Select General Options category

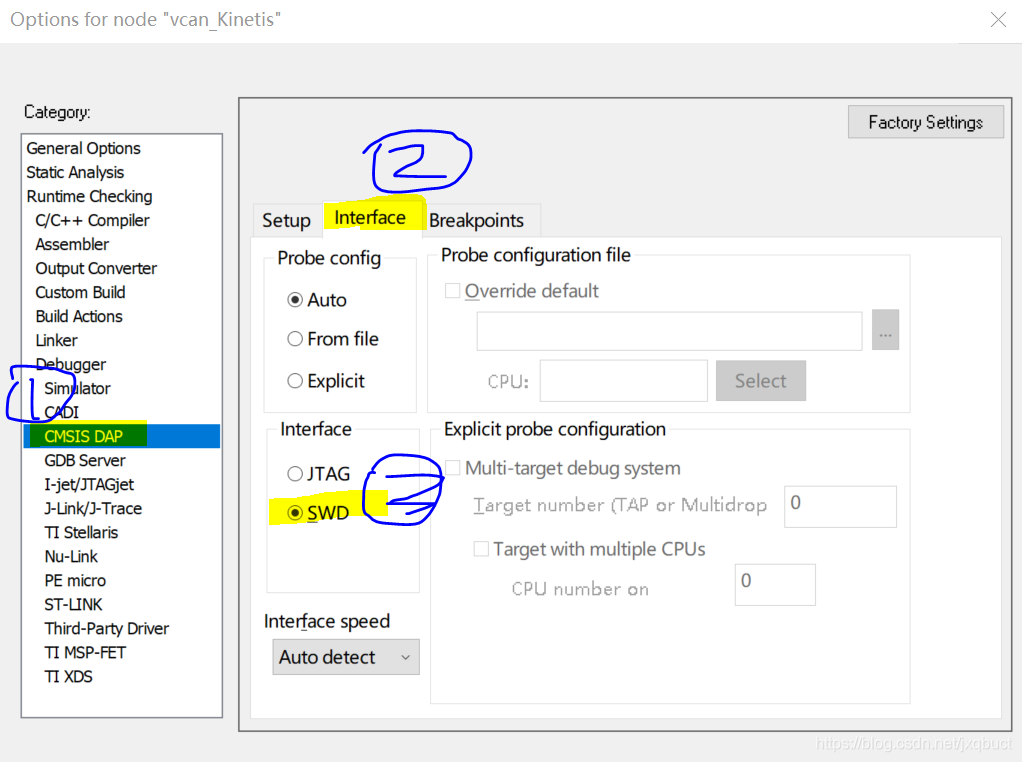[83, 149]
